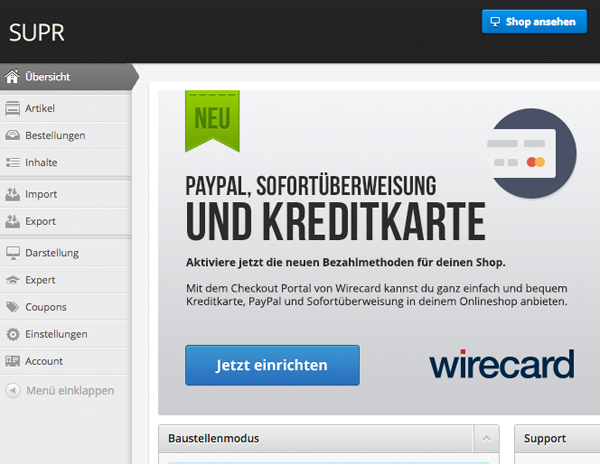Collapse the menu via Menü einklappen

pyautogui.click(x=60, y=391)
